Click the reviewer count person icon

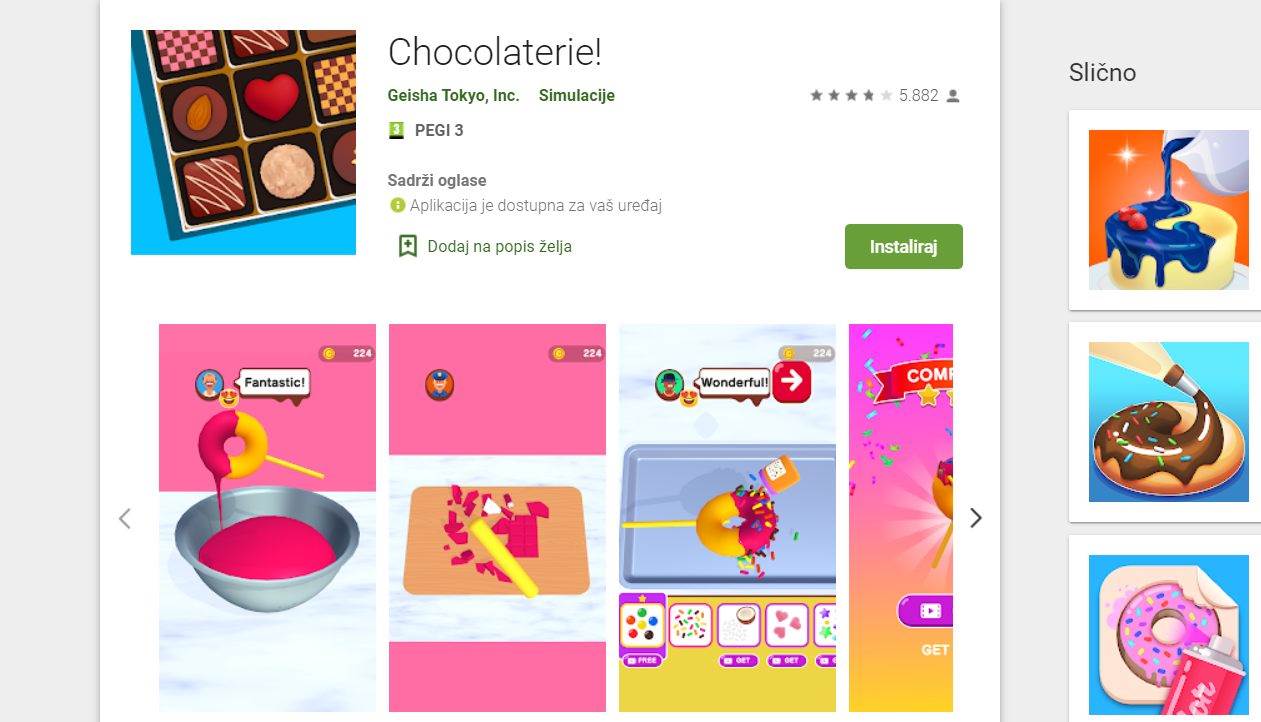(x=953, y=96)
